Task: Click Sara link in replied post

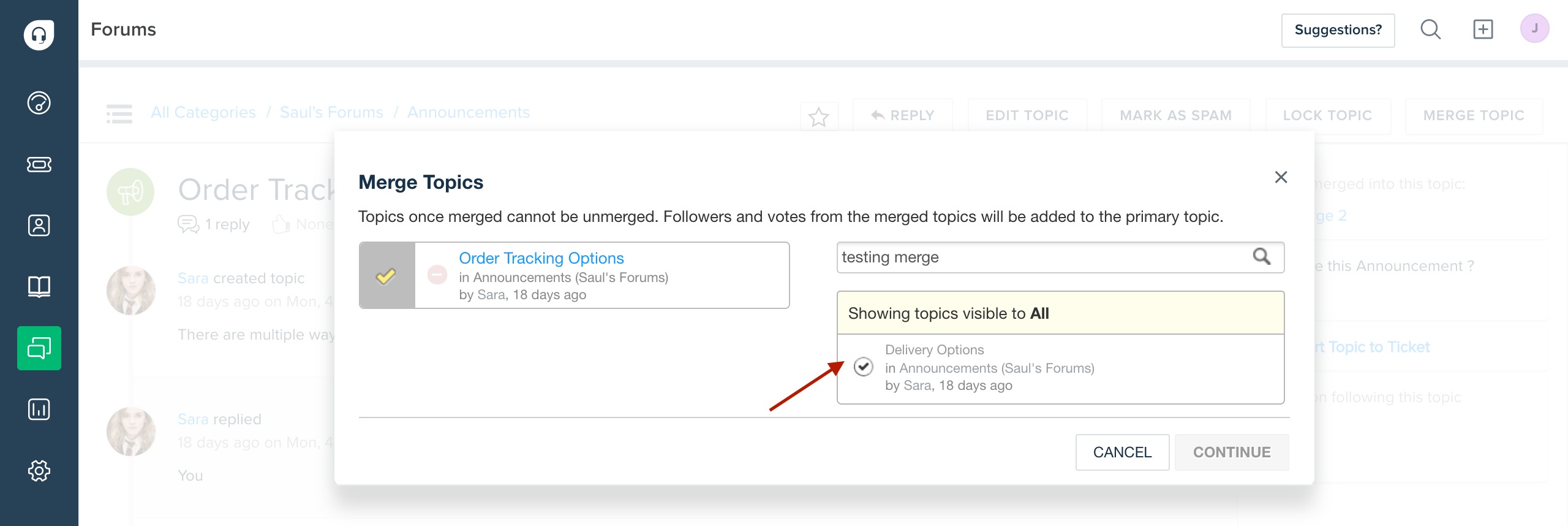Action: pos(193,419)
